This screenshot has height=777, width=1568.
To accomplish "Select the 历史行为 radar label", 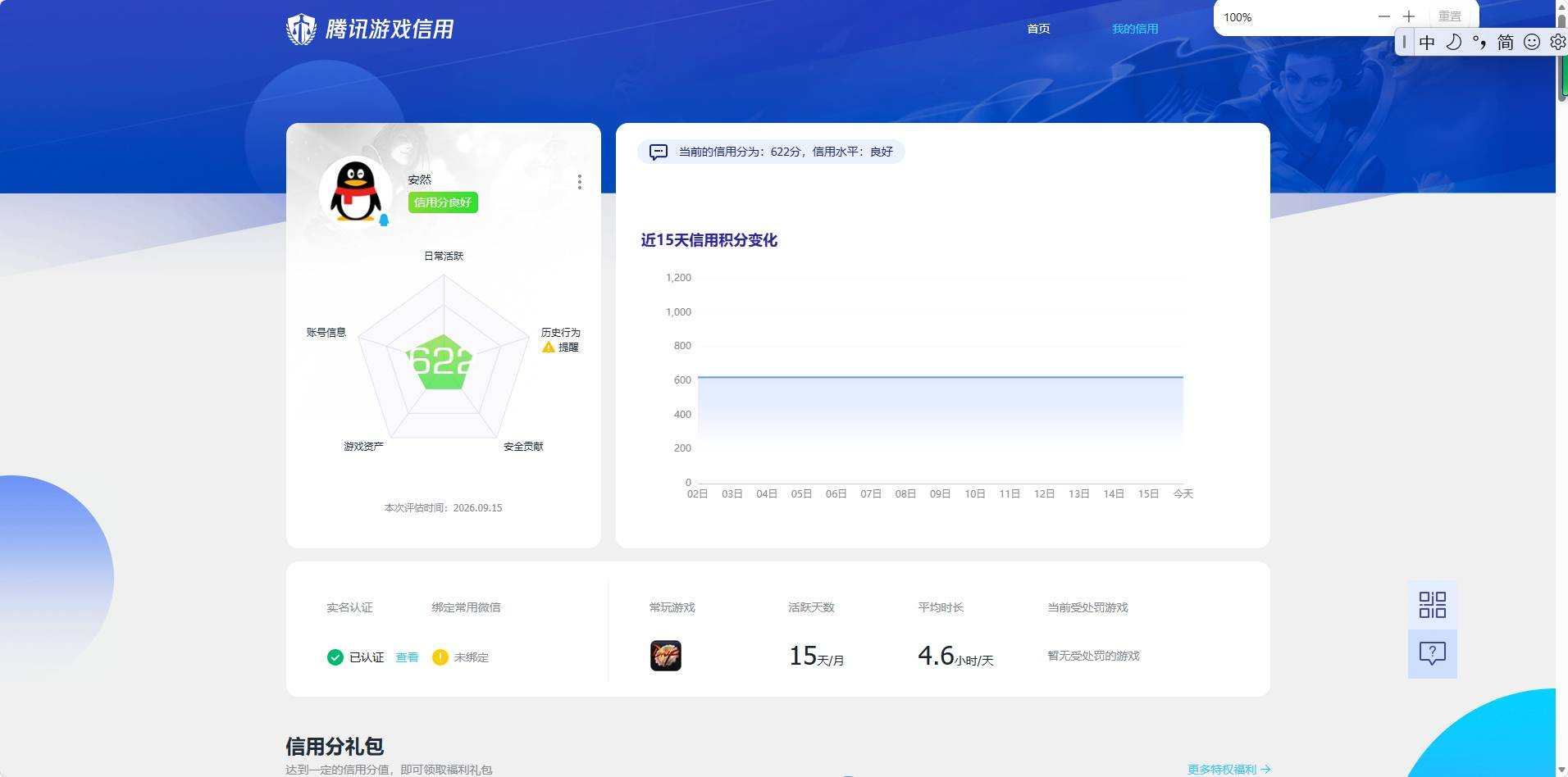I will [x=560, y=332].
